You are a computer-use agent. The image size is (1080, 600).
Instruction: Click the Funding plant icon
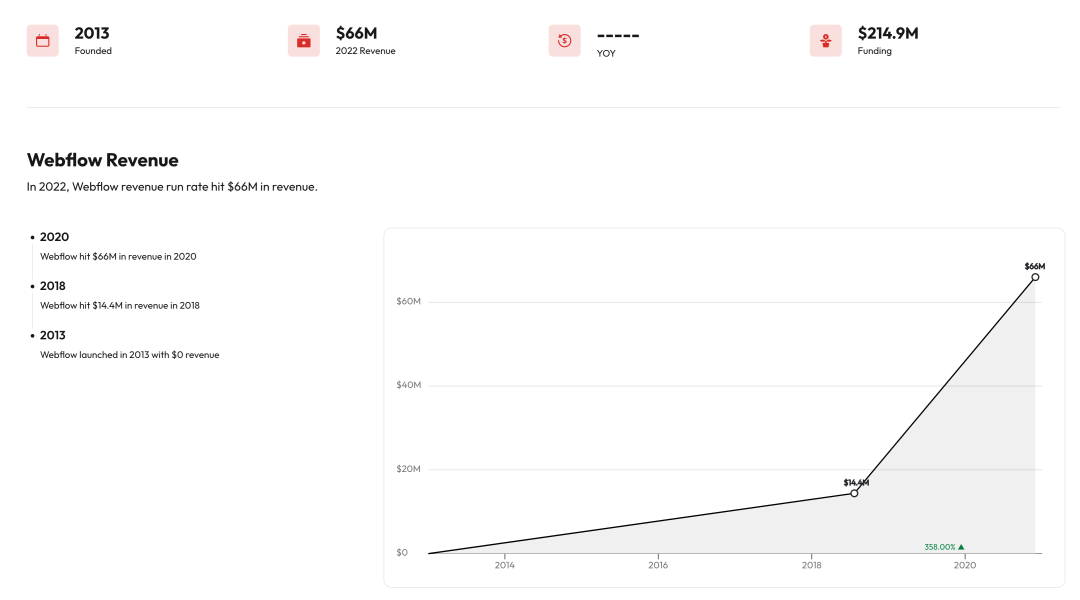coord(826,41)
